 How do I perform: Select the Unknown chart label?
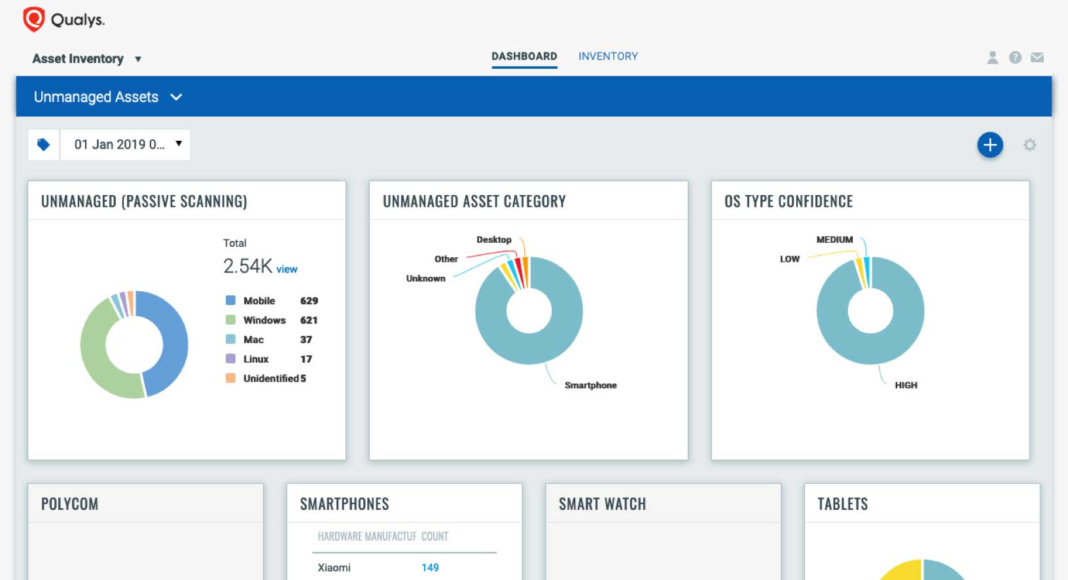click(x=426, y=278)
